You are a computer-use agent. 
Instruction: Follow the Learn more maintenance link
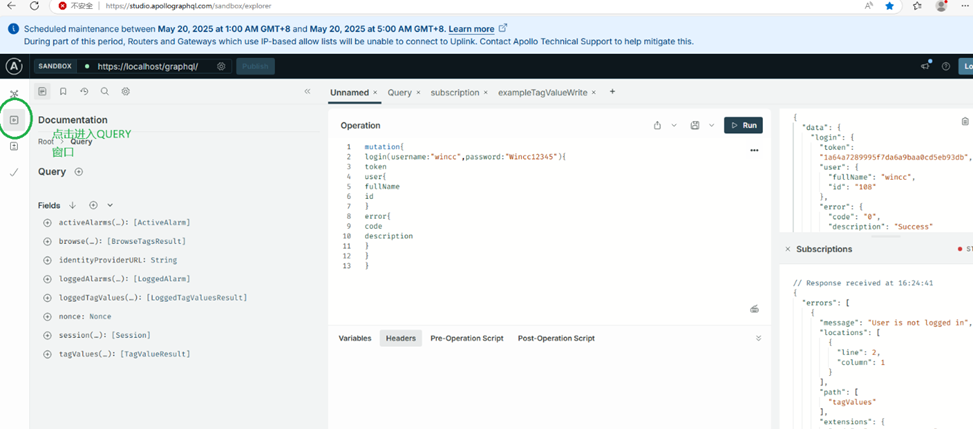coord(472,29)
